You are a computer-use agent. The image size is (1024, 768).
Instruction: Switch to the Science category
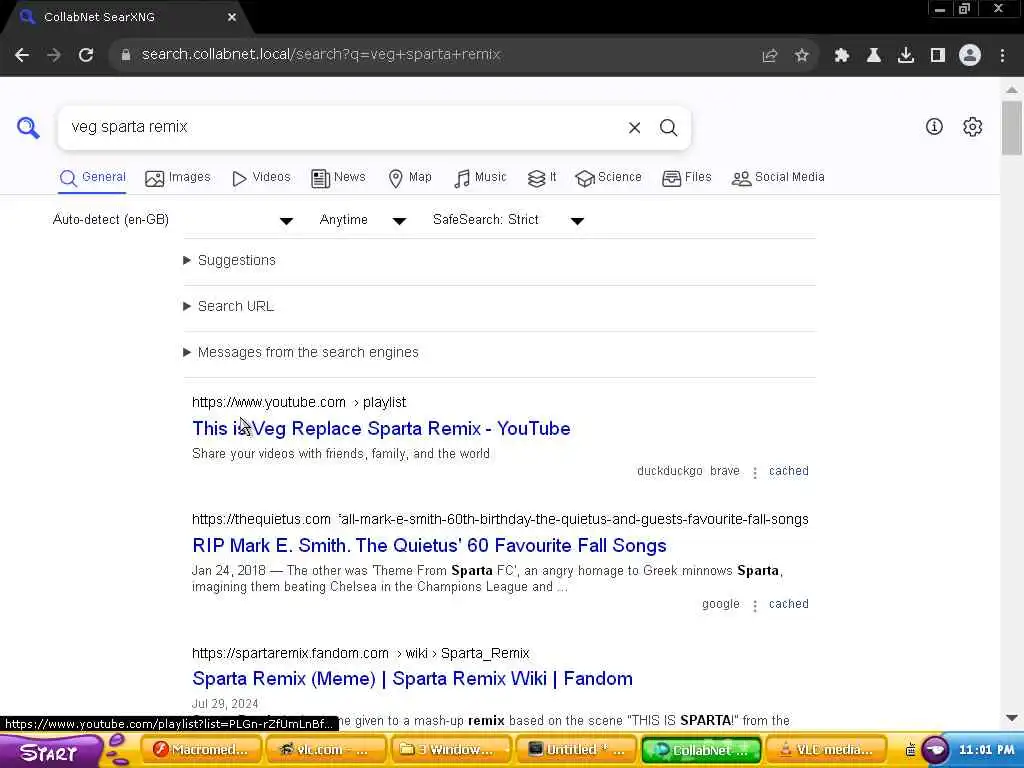click(x=609, y=178)
